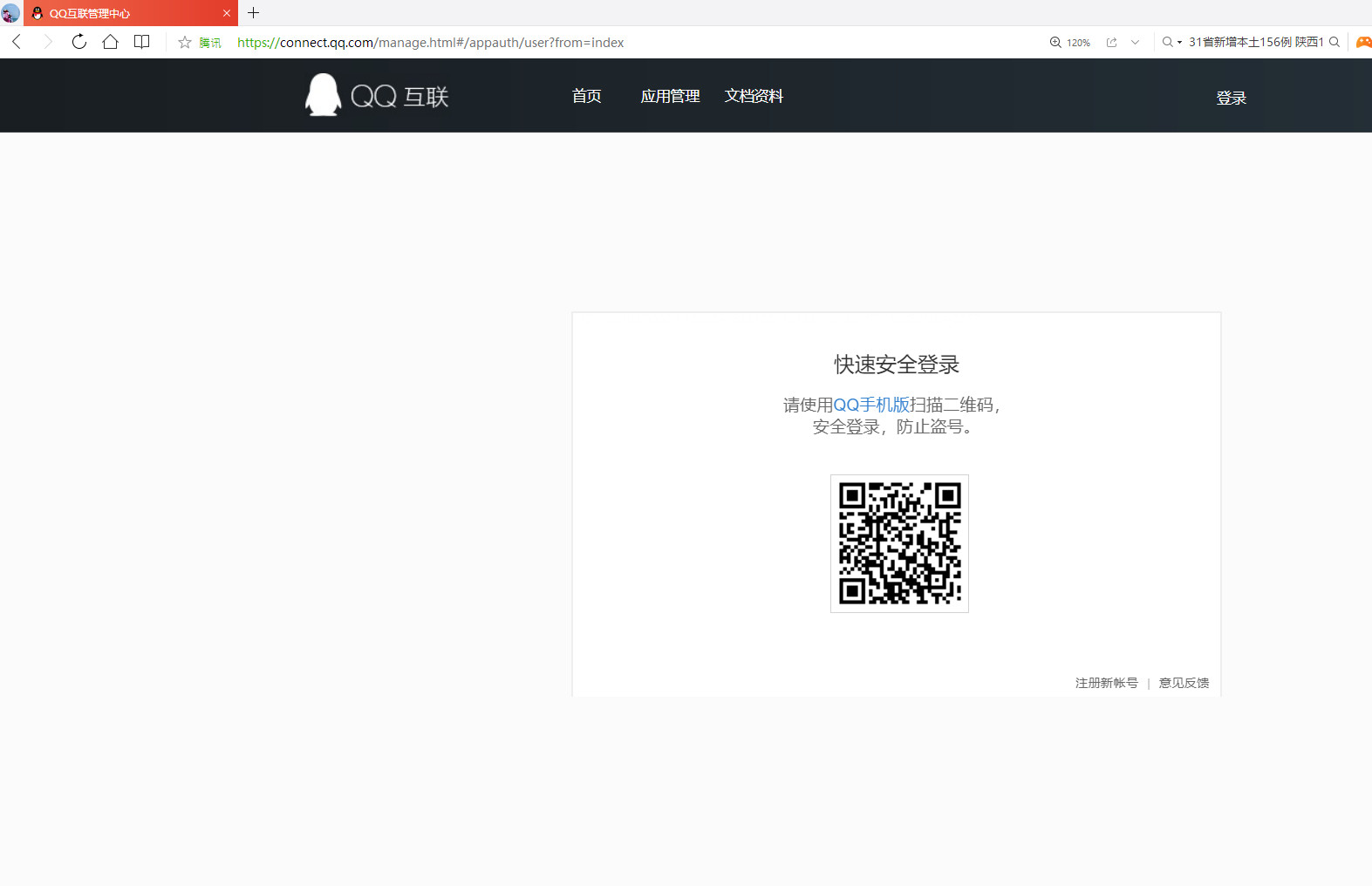Open the new tab plus button
Screen dimensions: 1372x886
tap(254, 13)
